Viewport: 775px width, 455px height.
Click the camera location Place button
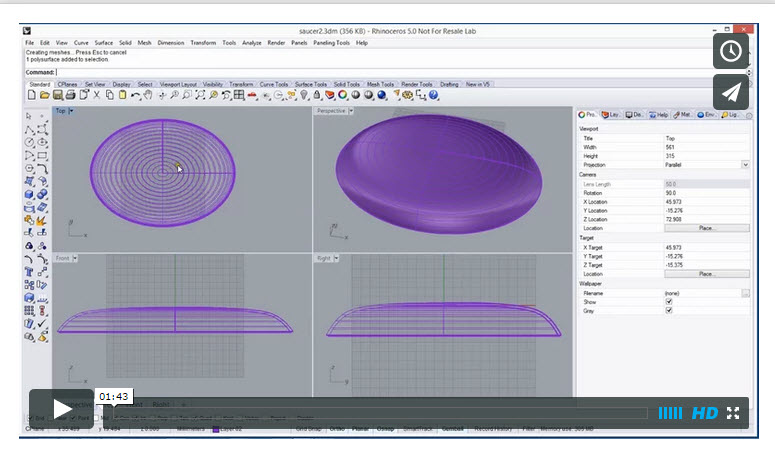coord(706,228)
